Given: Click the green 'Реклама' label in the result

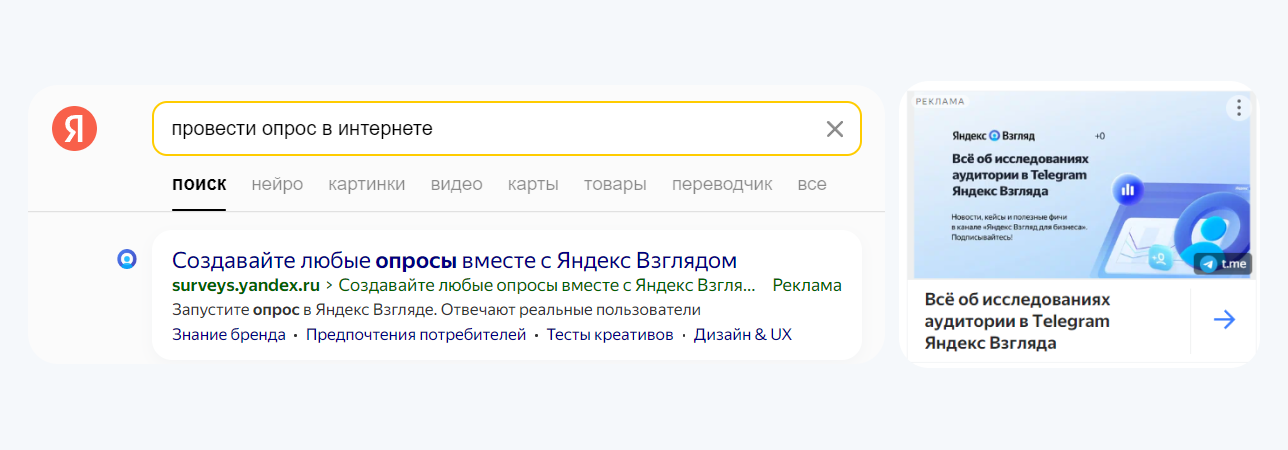Looking at the screenshot, I should (807, 285).
